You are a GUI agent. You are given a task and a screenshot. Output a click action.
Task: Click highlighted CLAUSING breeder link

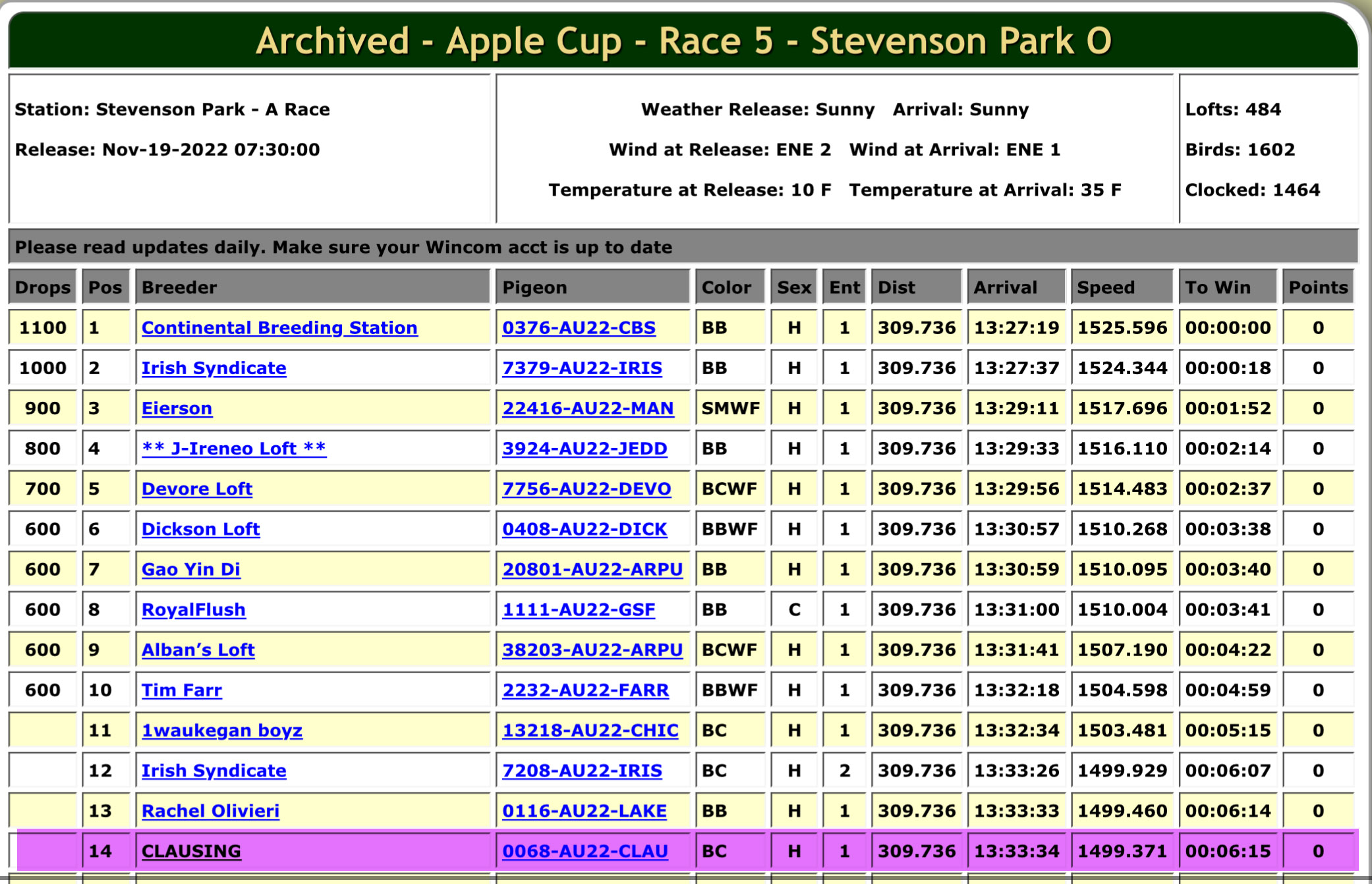coord(191,851)
